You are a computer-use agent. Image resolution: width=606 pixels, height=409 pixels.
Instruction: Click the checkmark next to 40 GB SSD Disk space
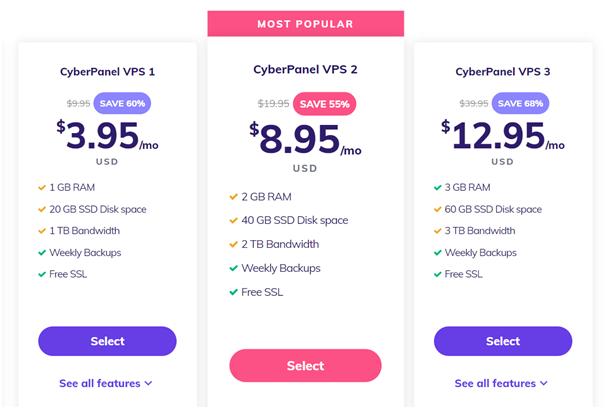(x=233, y=220)
